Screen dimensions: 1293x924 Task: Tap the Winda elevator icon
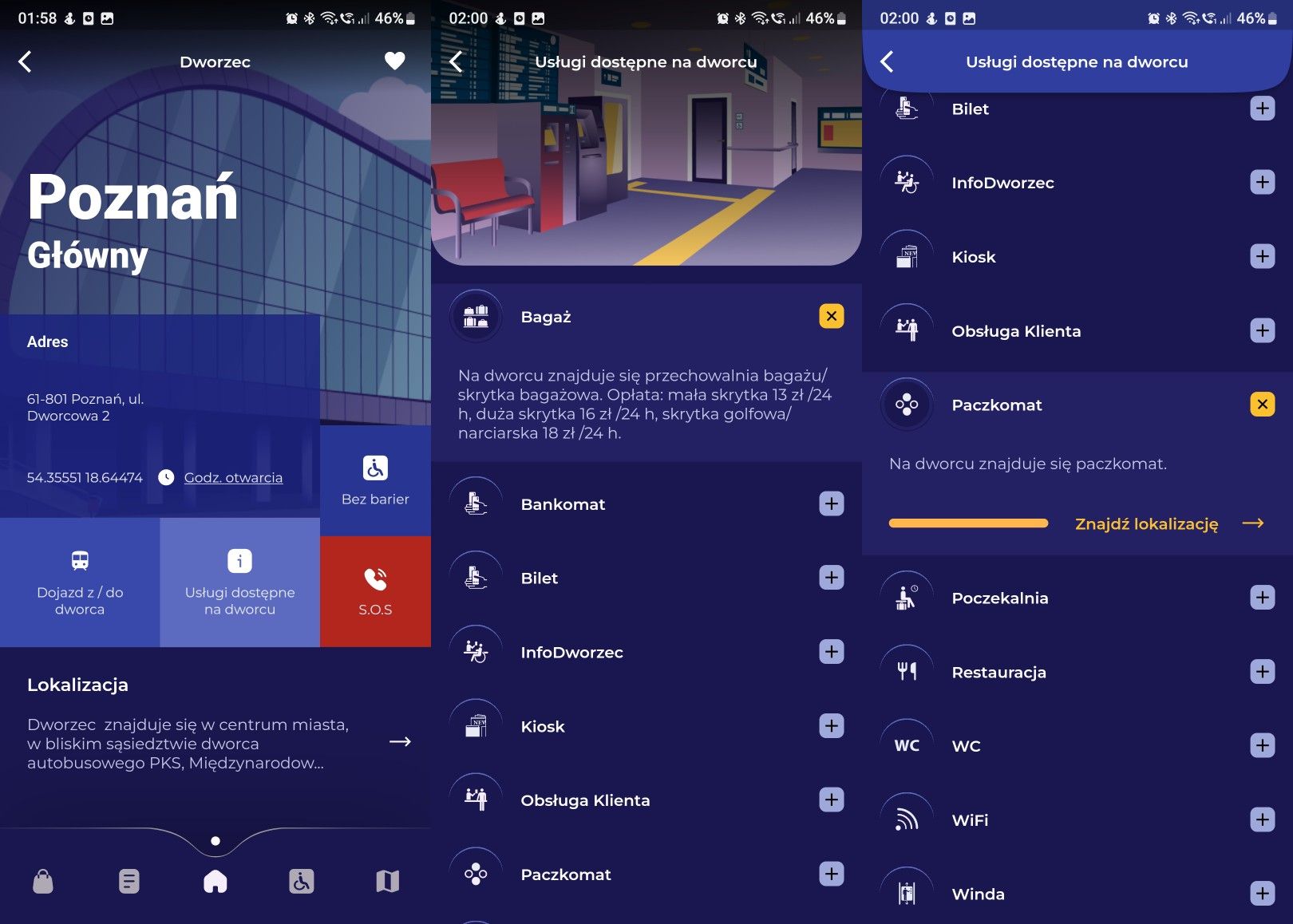coord(907,894)
